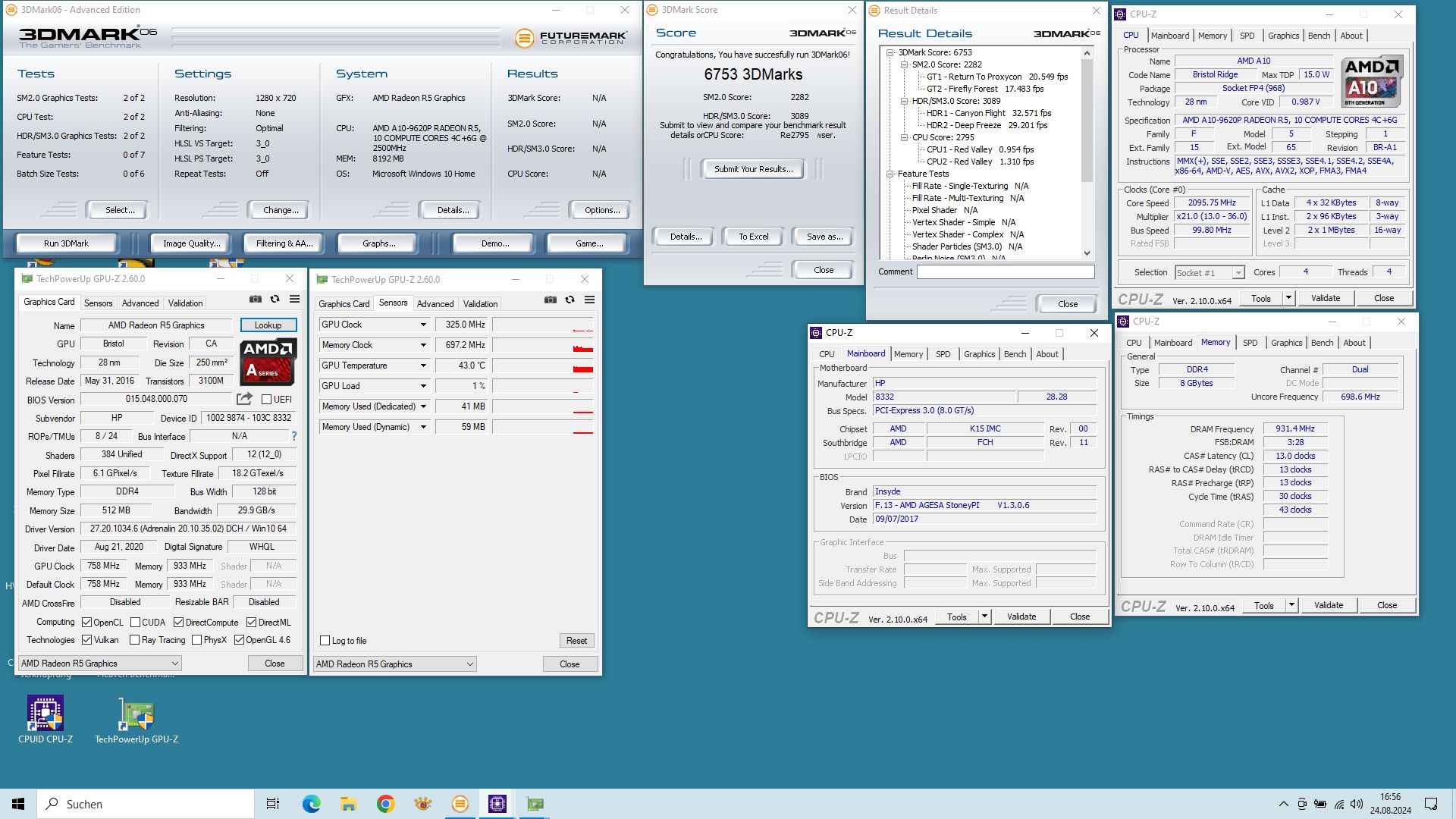Toggle the PhysX checkbox
This screenshot has width=1456, height=819.
click(196, 640)
